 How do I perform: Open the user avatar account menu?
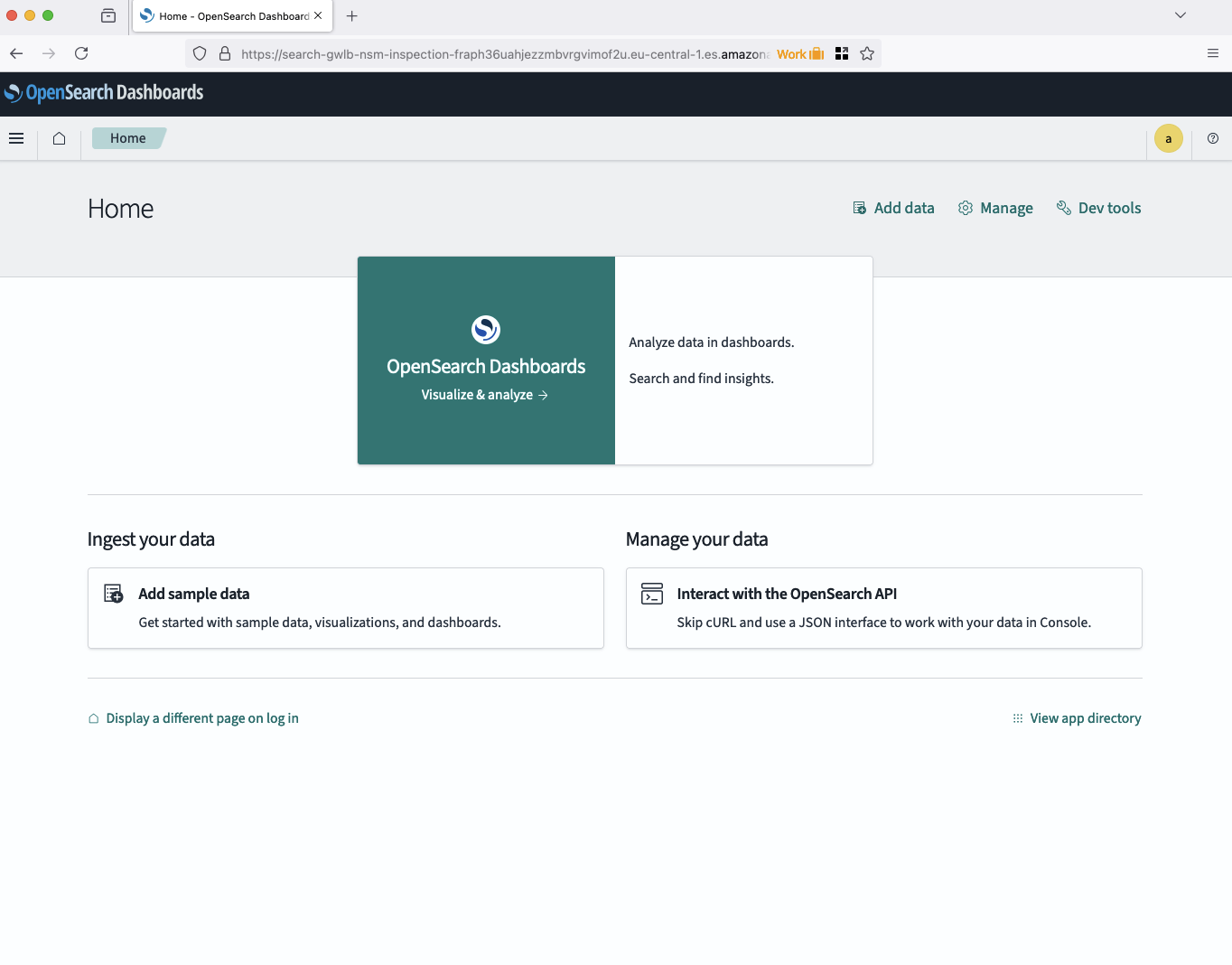(x=1168, y=138)
